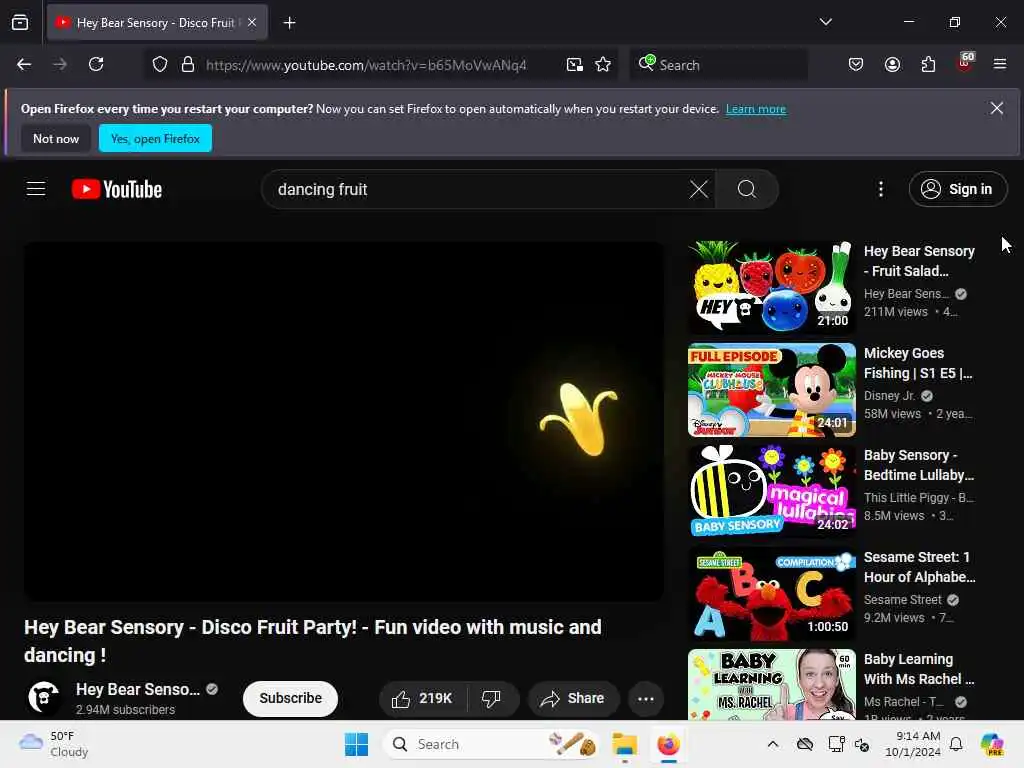
Task: Focus the Firefox Search box
Action: (x=718, y=65)
